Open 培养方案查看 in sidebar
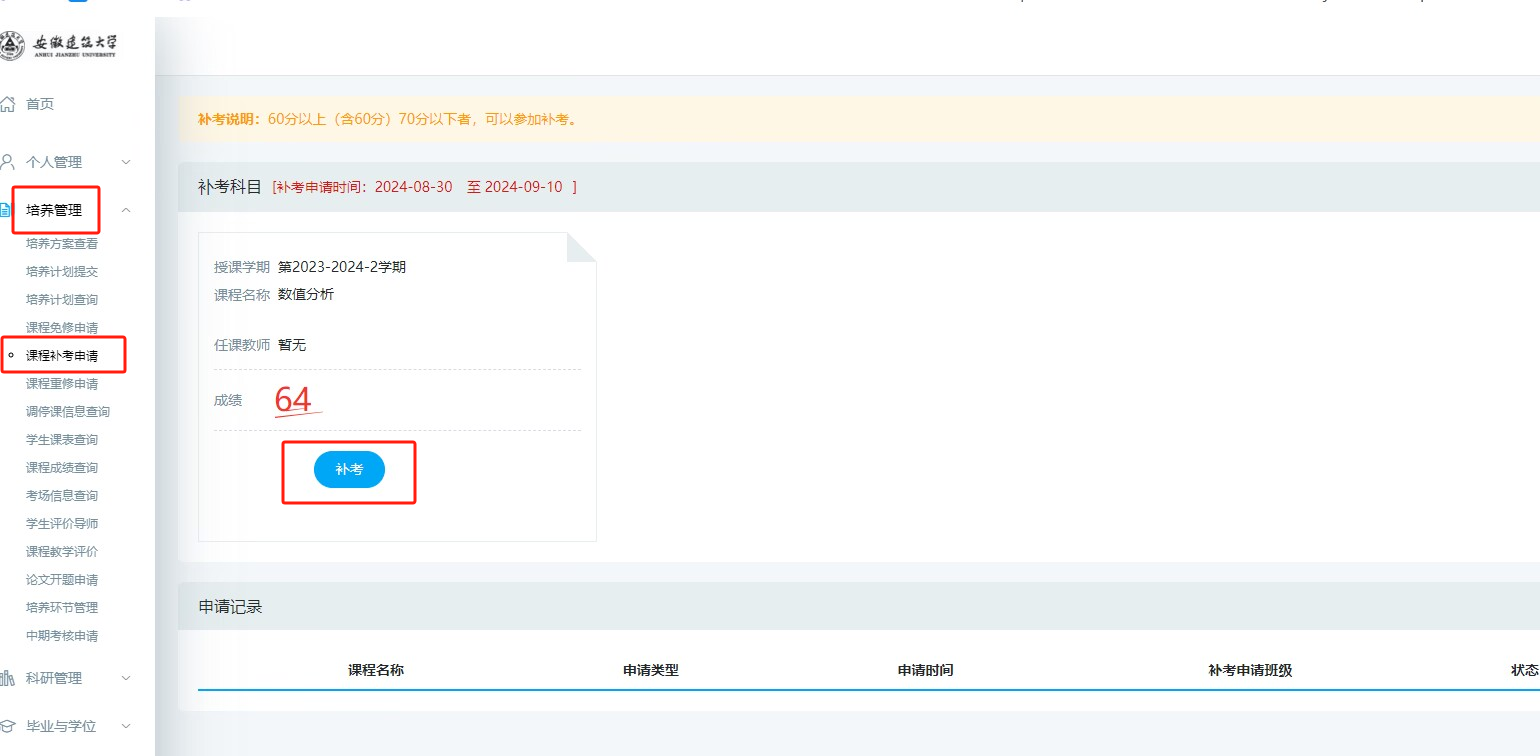The width and height of the screenshot is (1540, 756). [62, 243]
